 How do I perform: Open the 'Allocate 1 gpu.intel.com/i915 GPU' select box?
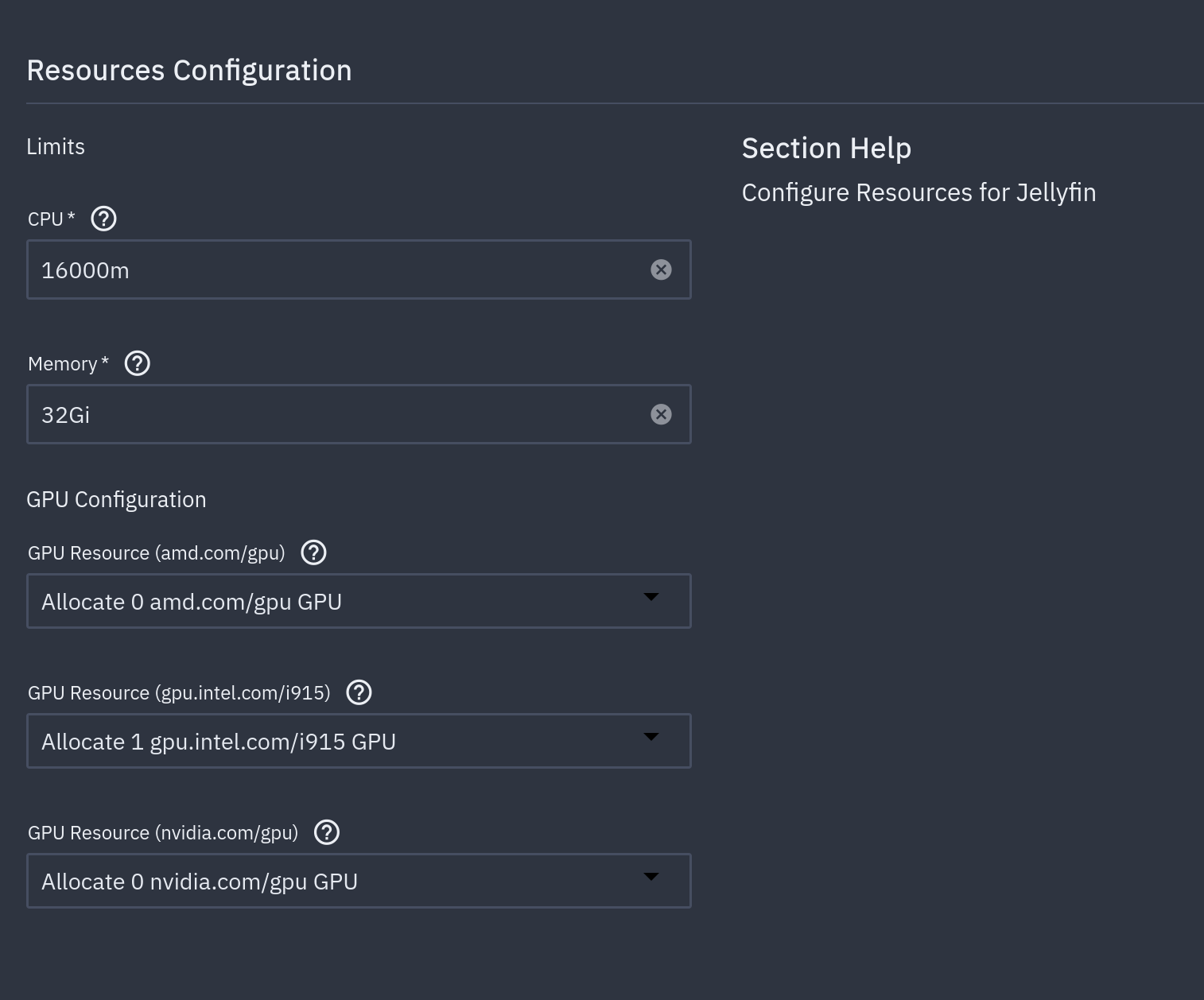coord(334,741)
